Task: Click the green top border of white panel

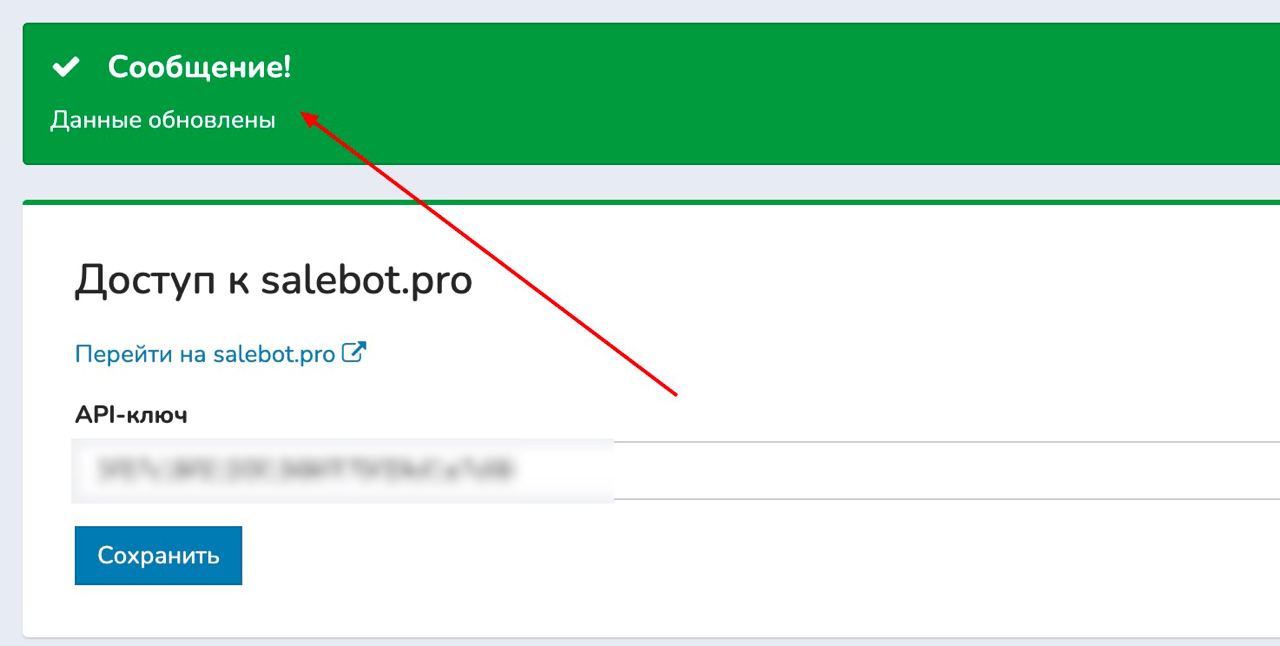Action: 651,202
